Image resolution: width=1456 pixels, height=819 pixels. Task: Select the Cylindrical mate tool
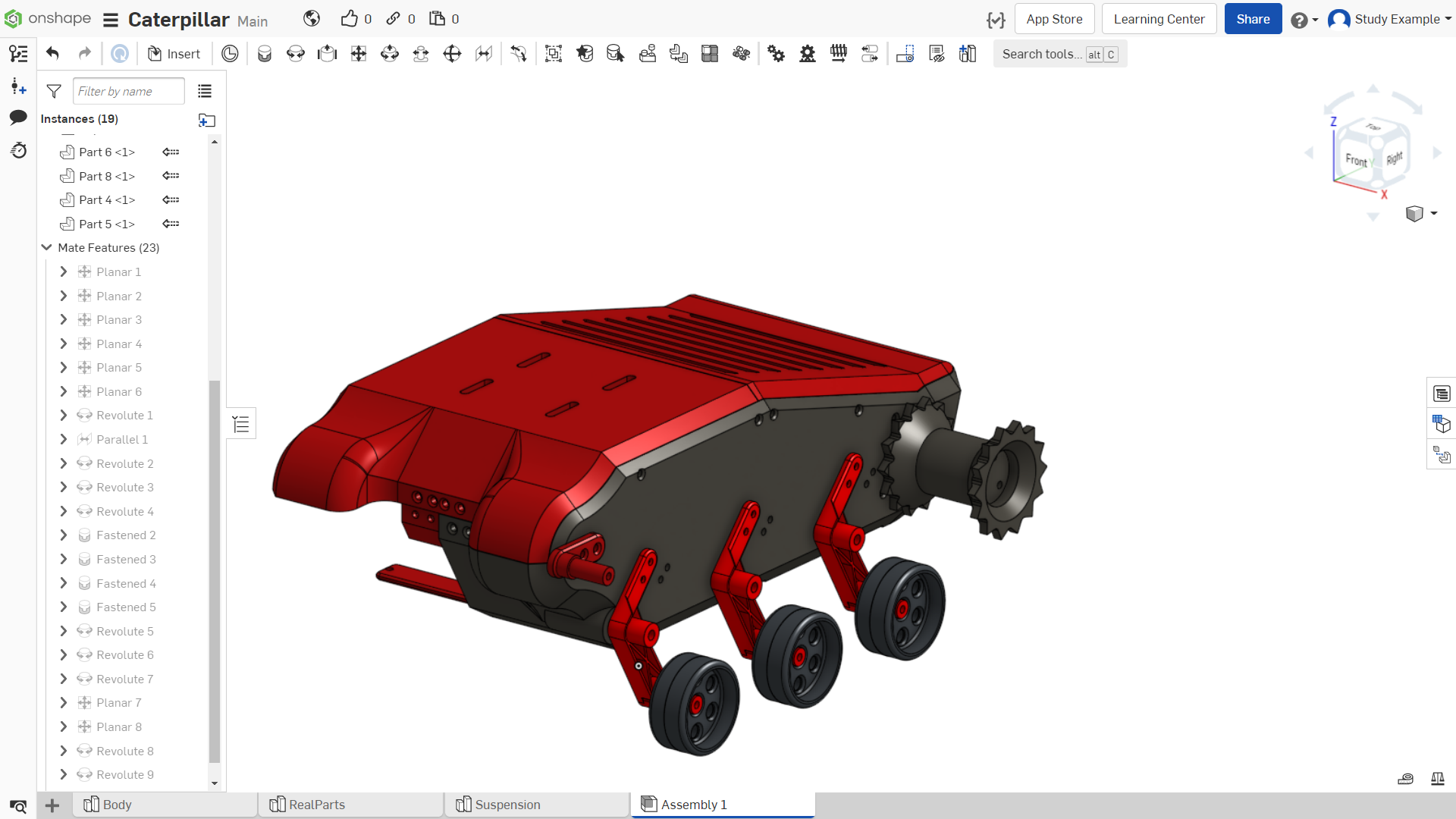point(390,53)
